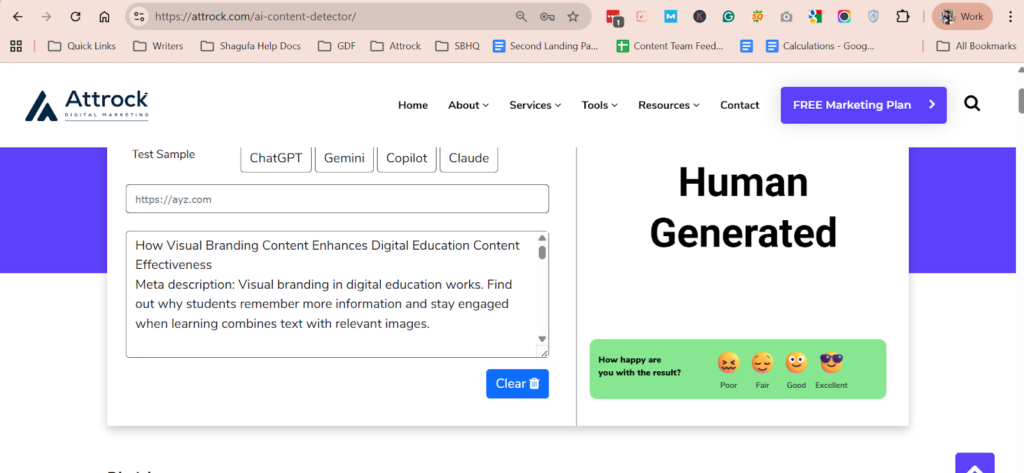Viewport: 1024px width, 473px height.
Task: Click the browser address bar URL
Action: click(x=255, y=17)
